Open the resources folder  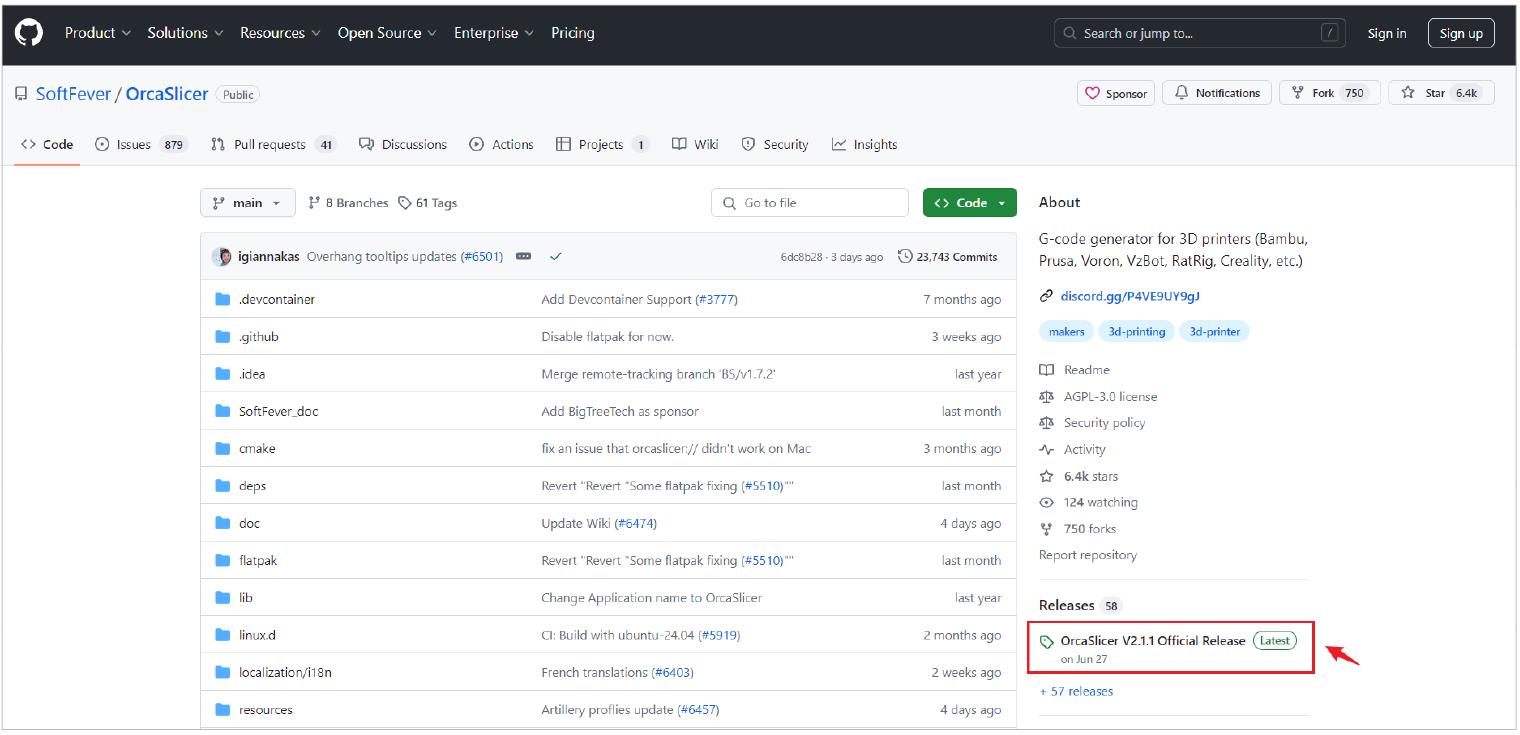(266, 710)
